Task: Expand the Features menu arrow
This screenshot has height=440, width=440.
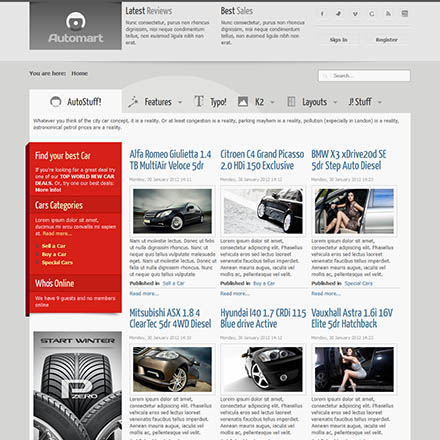Action: (x=180, y=102)
